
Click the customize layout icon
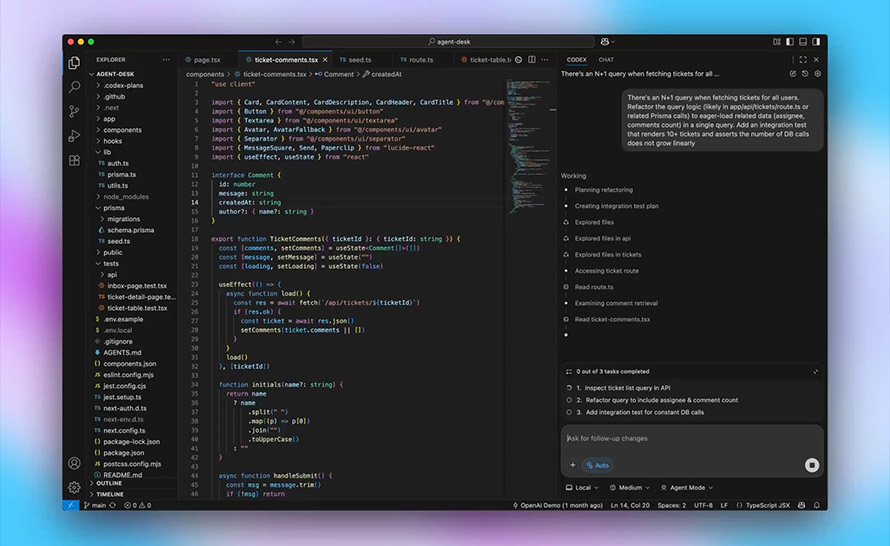coord(776,41)
